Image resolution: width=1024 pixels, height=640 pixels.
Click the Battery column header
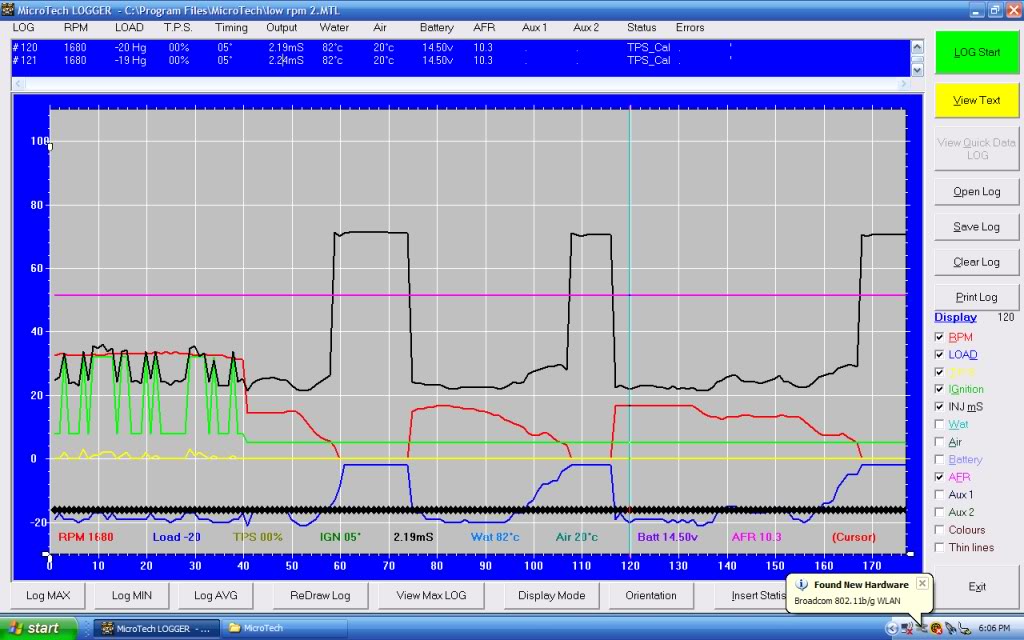436,27
